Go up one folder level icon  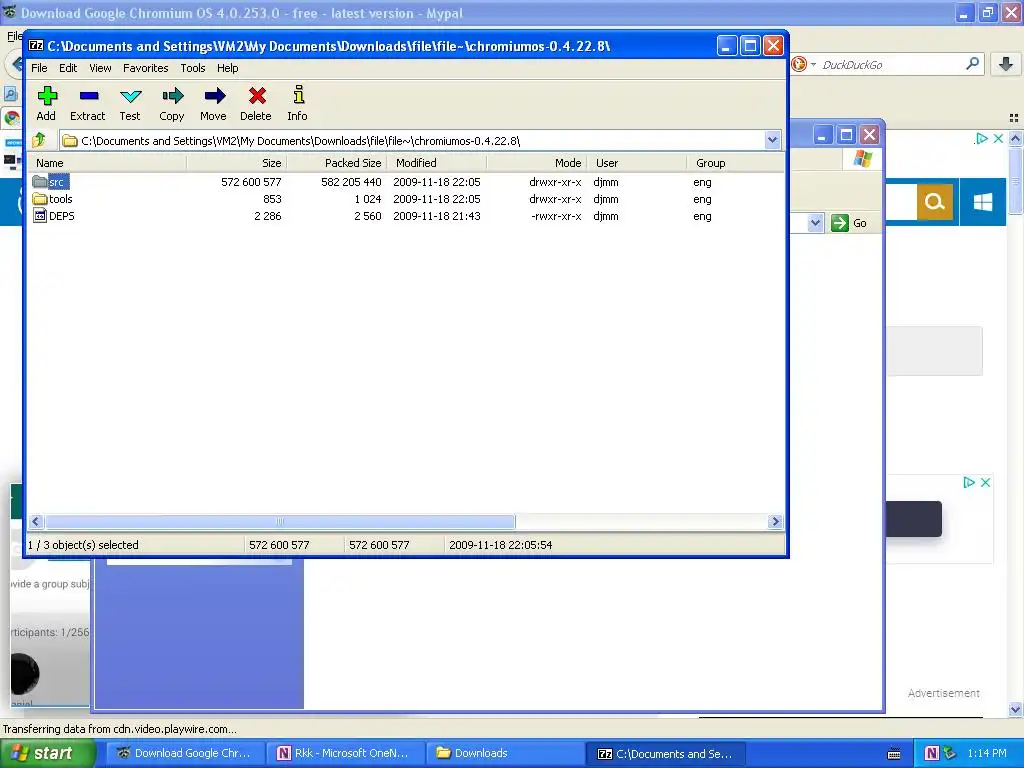pos(39,140)
